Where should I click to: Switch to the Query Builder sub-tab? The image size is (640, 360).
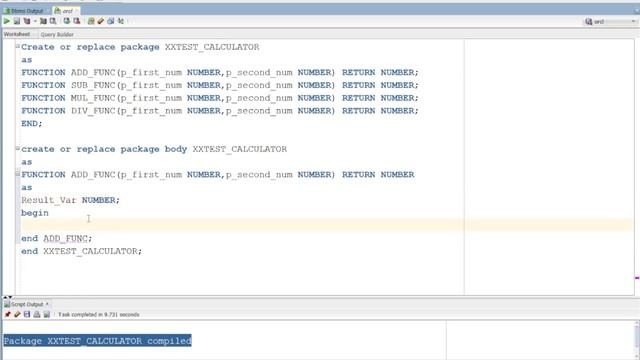(x=57, y=35)
